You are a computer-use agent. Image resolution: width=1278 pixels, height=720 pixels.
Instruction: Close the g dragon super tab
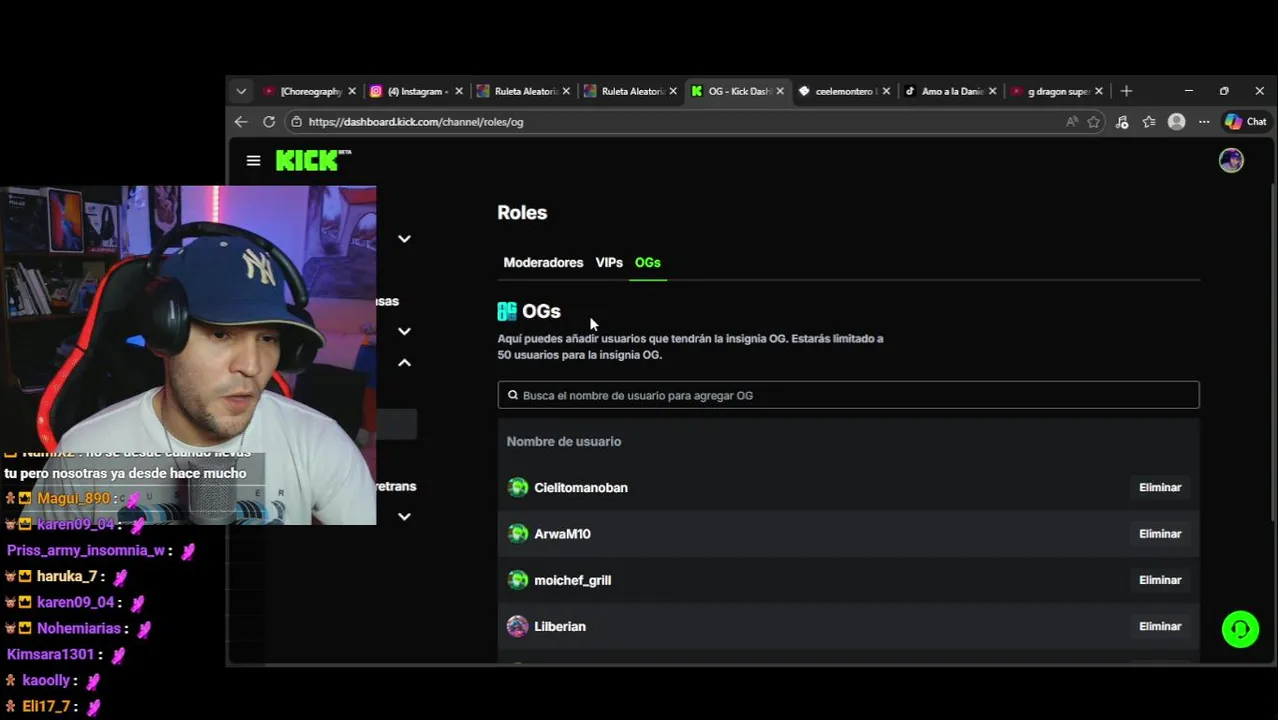[x=1099, y=91]
